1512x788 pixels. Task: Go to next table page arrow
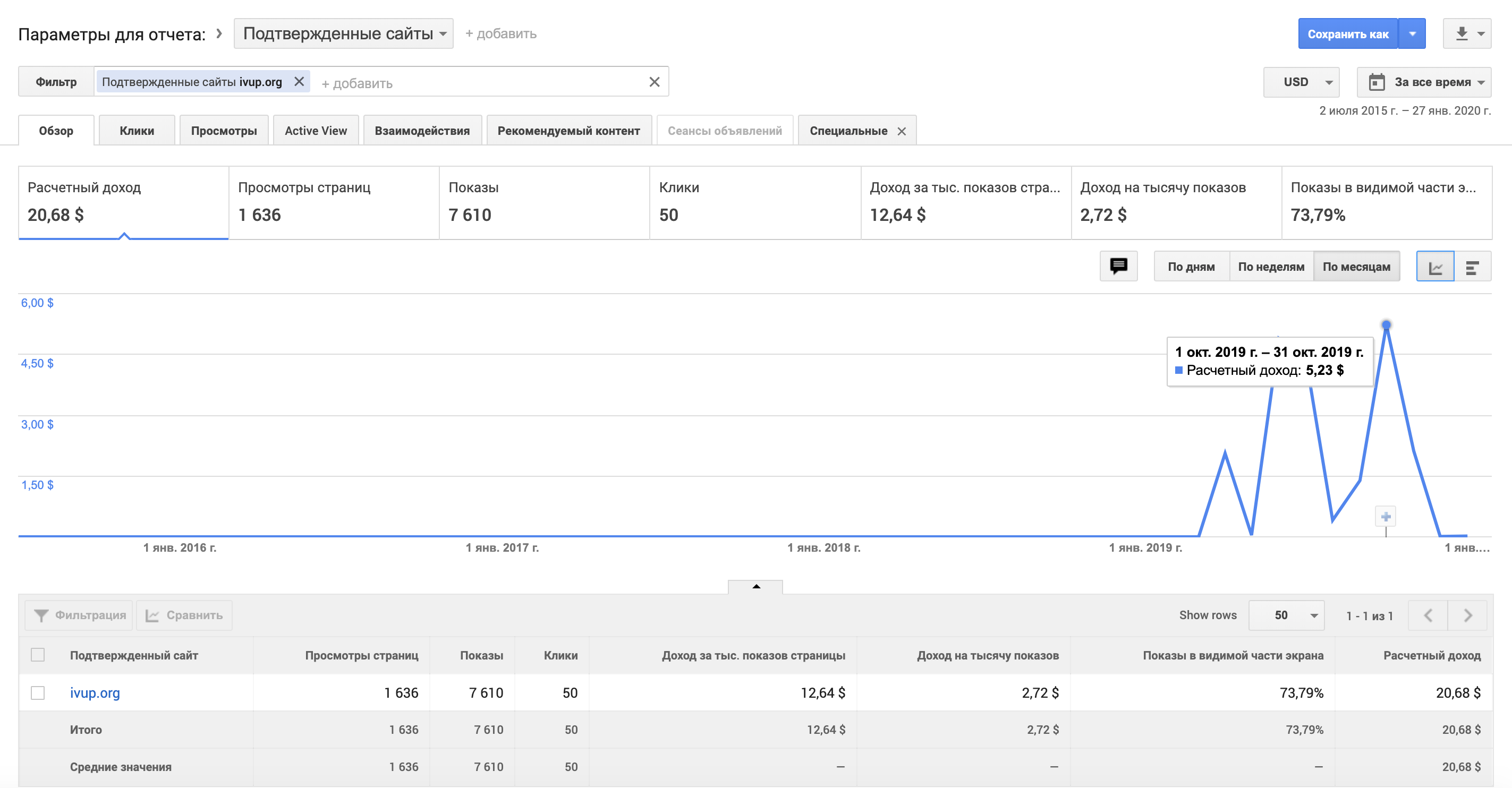point(1467,615)
